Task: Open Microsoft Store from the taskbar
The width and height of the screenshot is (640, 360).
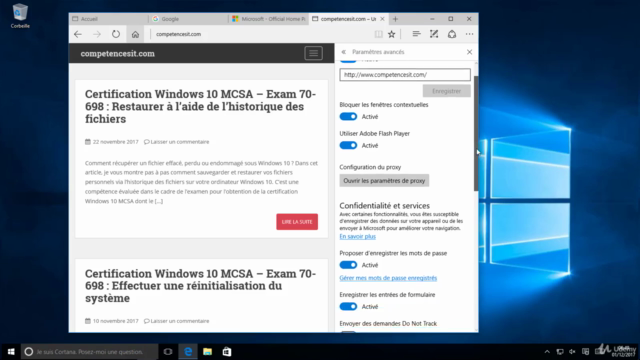Action: pyautogui.click(x=227, y=351)
